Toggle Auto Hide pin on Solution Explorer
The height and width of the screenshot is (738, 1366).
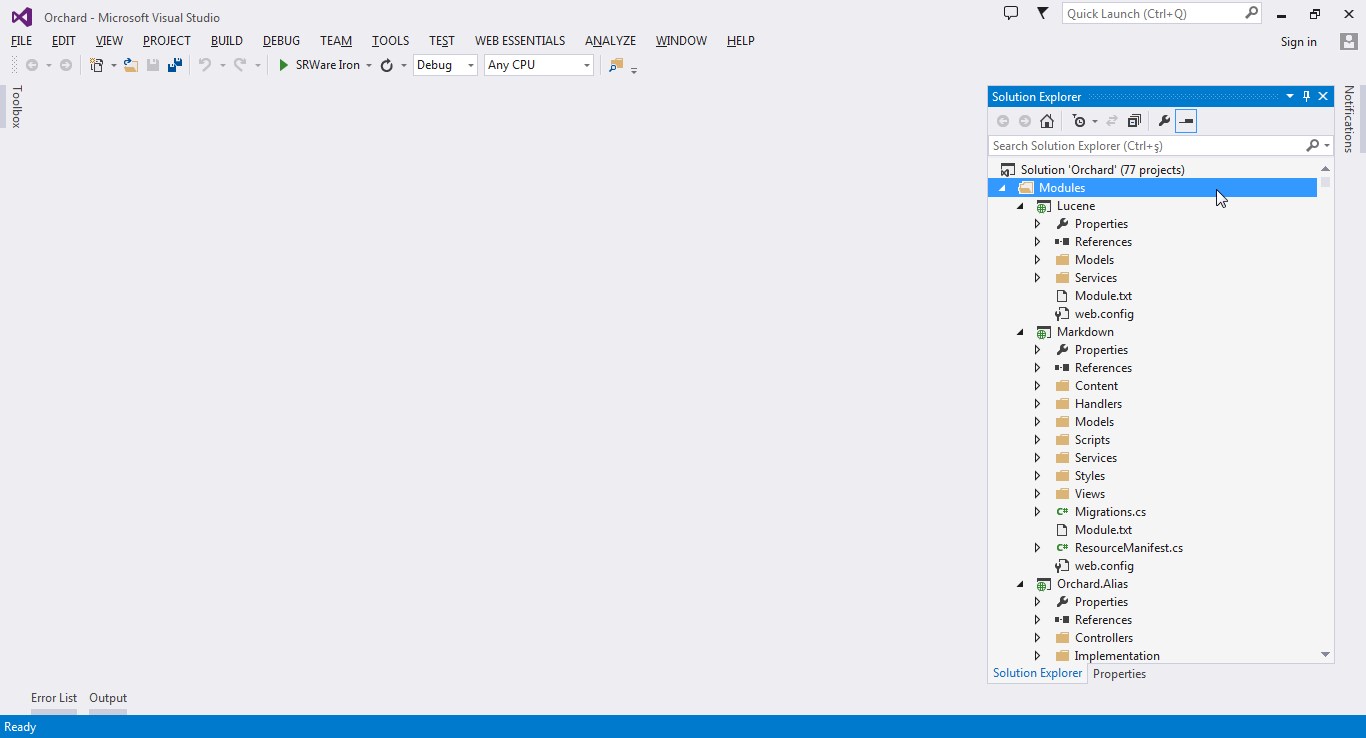pyautogui.click(x=1306, y=96)
